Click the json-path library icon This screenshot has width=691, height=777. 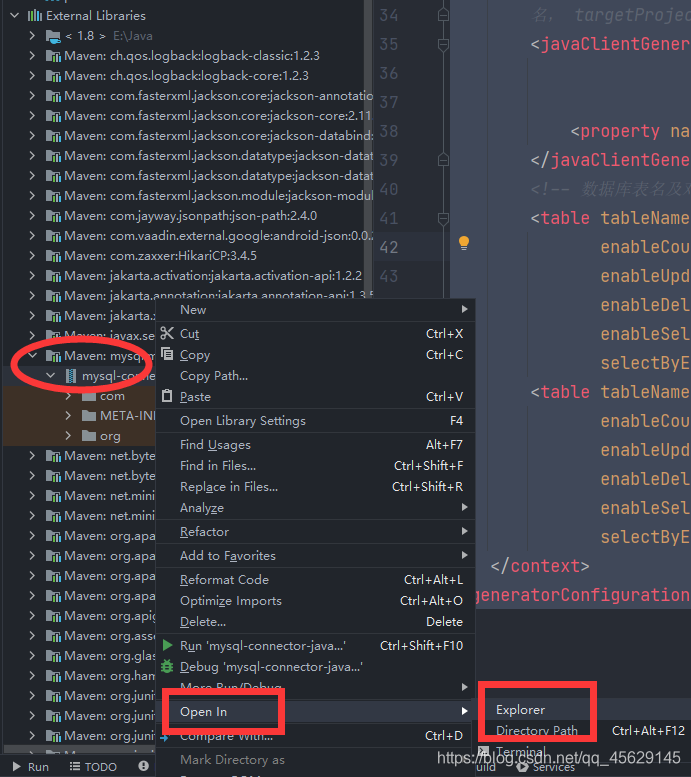click(54, 216)
